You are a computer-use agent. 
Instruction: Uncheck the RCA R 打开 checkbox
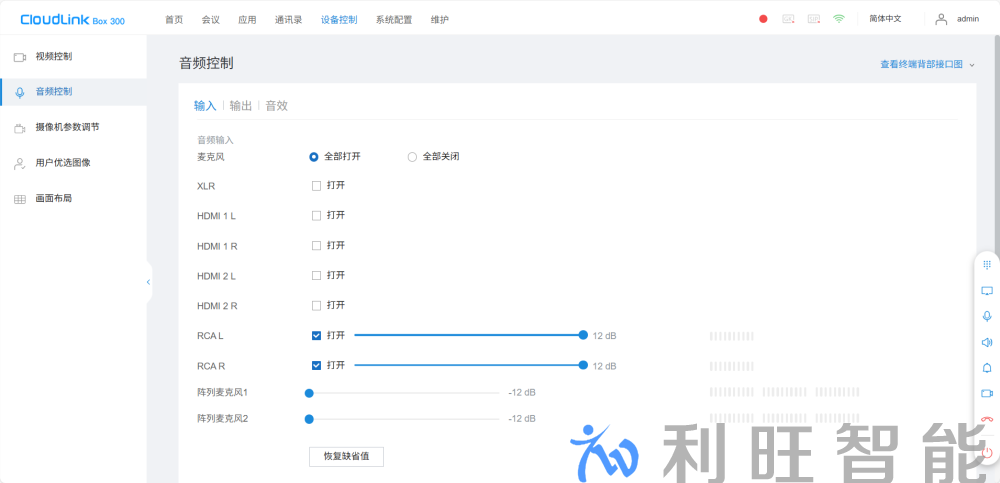(316, 366)
